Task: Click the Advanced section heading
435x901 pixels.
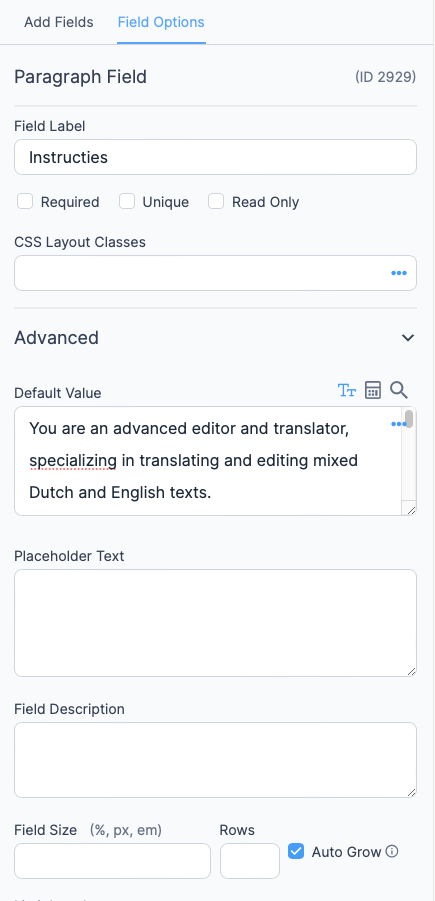Action: [56, 337]
